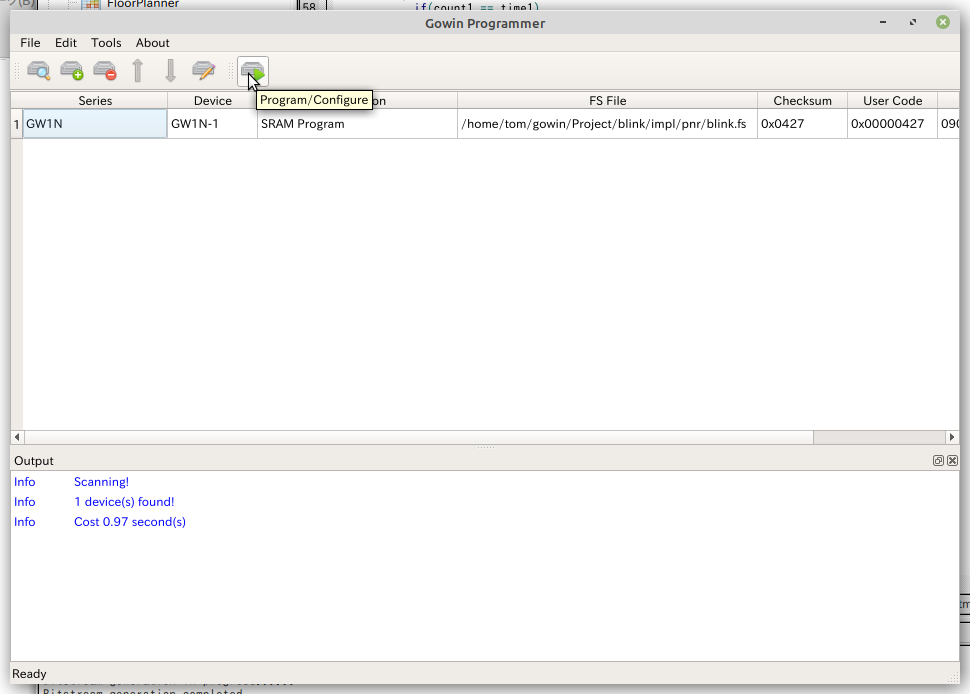This screenshot has height=694, width=970.
Task: Open the Edit menu
Action: coord(66,43)
